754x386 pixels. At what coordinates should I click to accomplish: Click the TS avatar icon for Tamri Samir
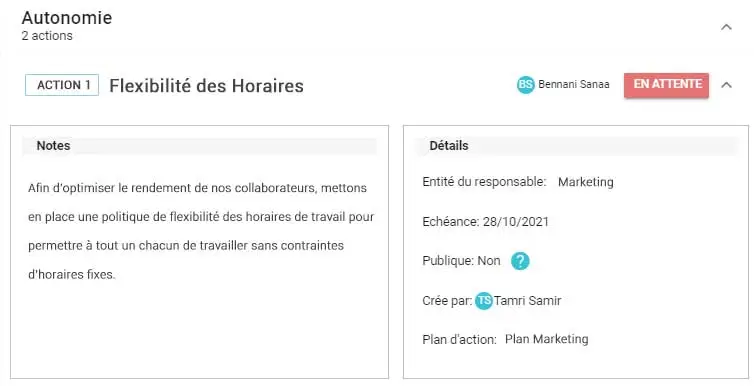(x=484, y=301)
